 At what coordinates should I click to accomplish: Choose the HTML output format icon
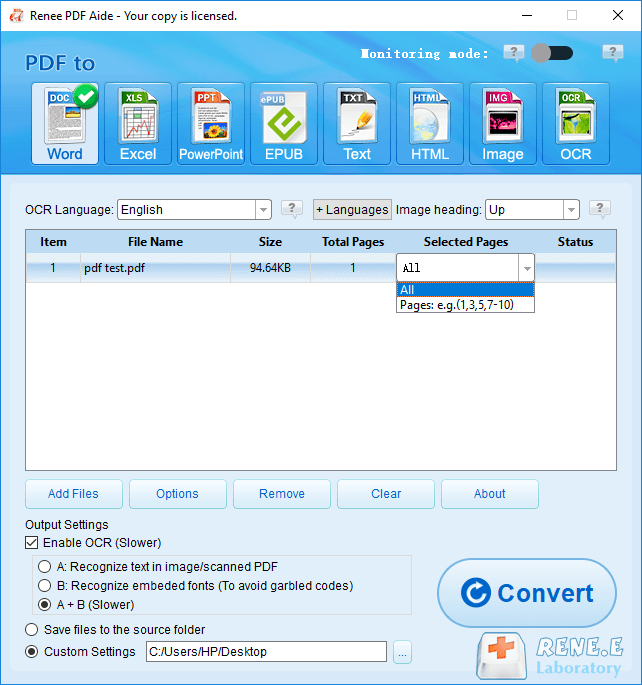(x=430, y=123)
